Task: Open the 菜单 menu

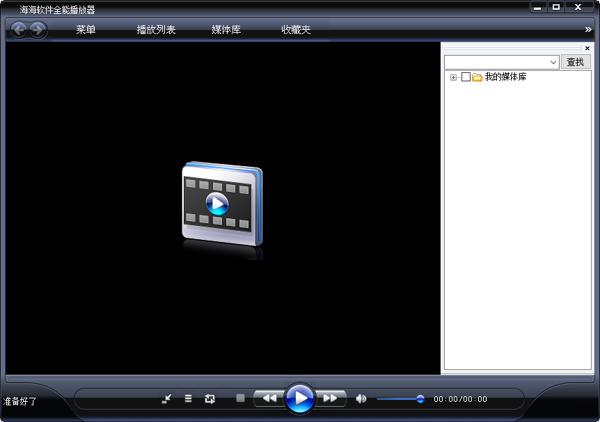Action: pos(86,30)
